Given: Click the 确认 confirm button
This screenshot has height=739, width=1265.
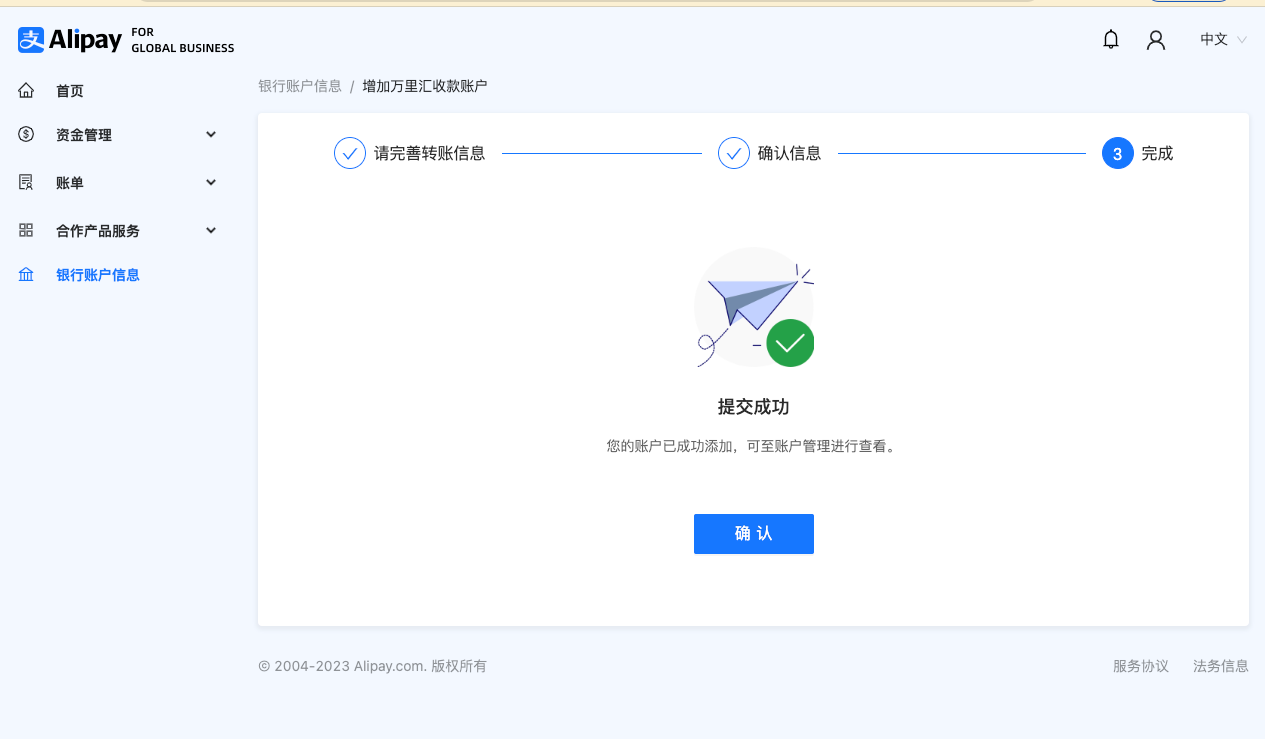Looking at the screenshot, I should [x=753, y=533].
